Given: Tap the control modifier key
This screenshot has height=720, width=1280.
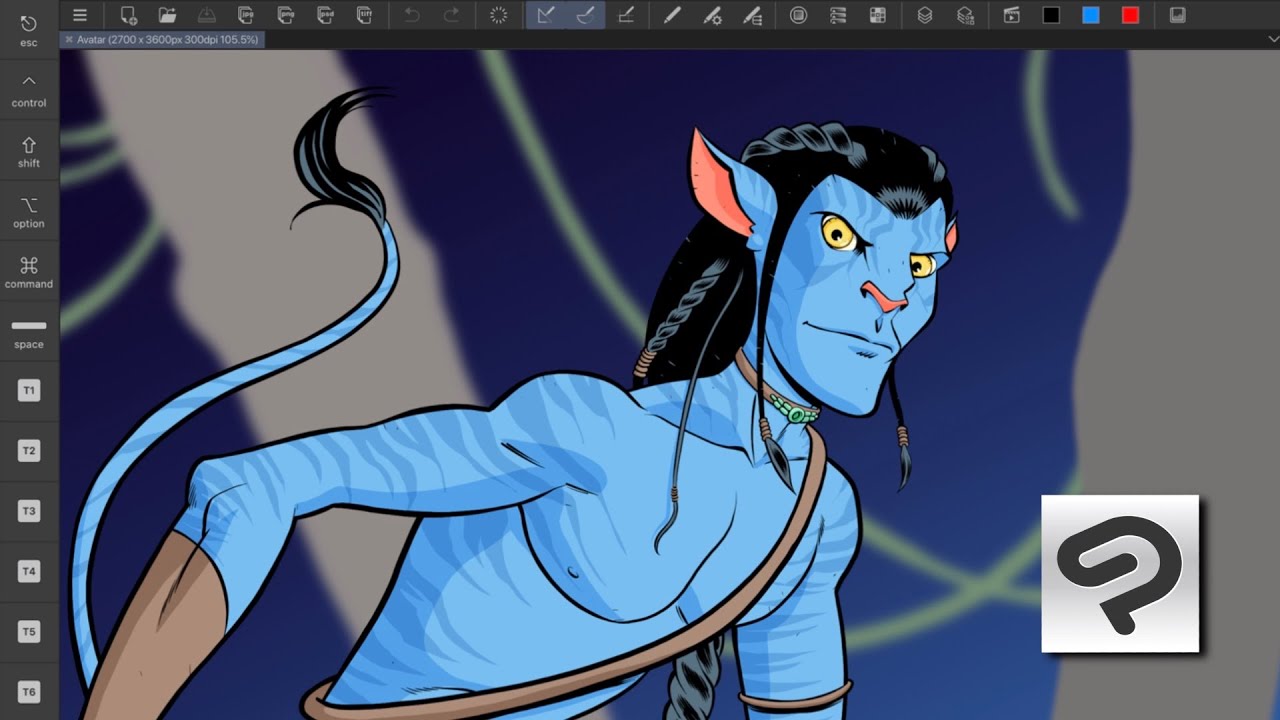Looking at the screenshot, I should (x=29, y=90).
